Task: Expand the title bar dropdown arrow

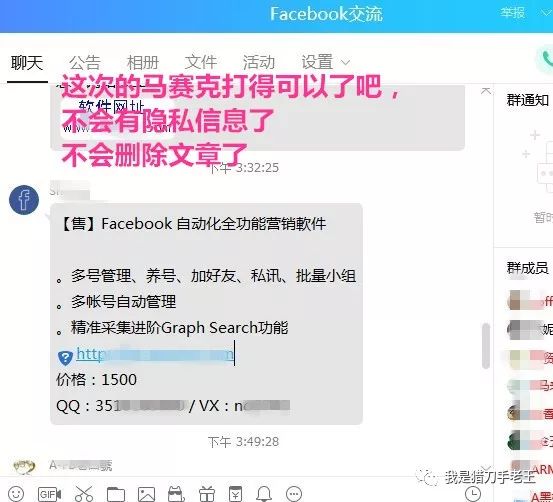Action: point(546,13)
